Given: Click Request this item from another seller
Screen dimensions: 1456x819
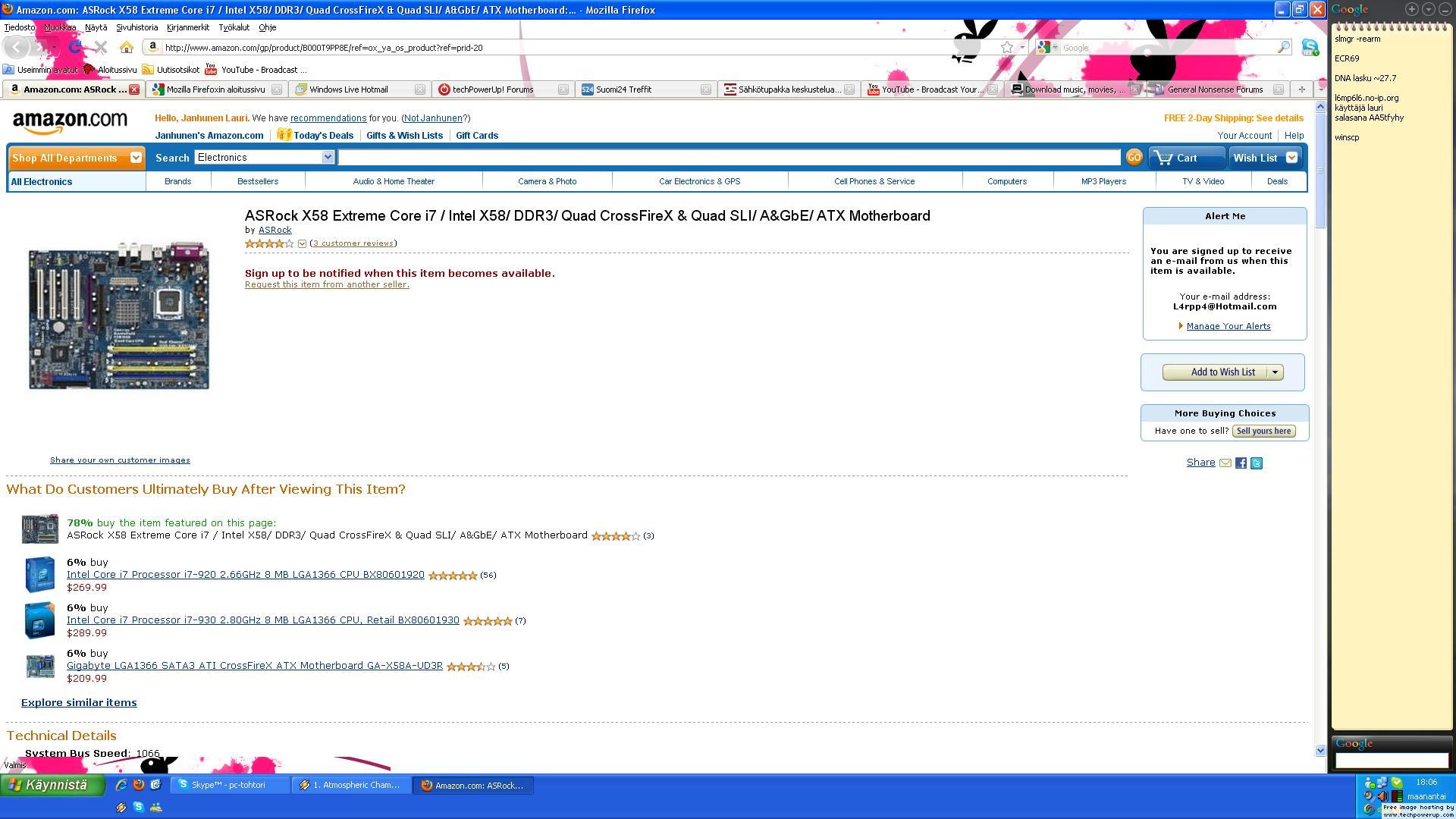Looking at the screenshot, I should [327, 284].
